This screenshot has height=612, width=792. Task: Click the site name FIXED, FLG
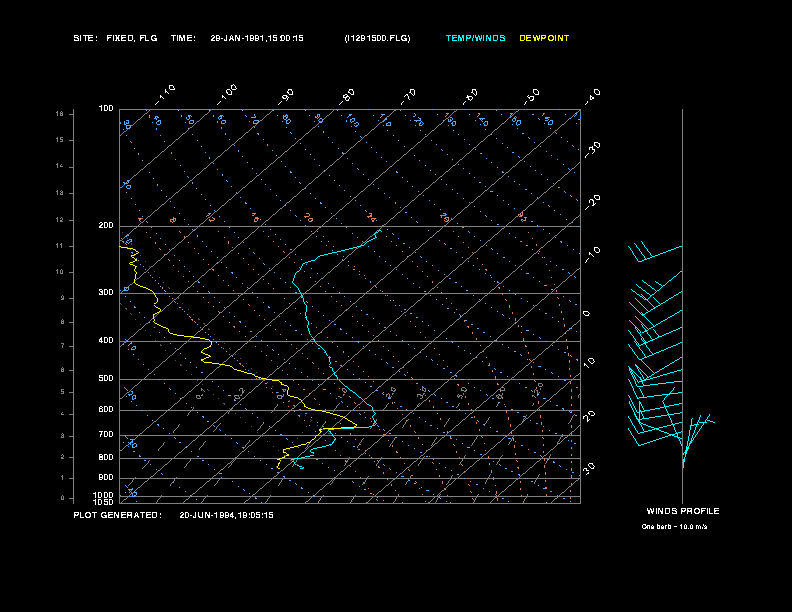point(132,38)
